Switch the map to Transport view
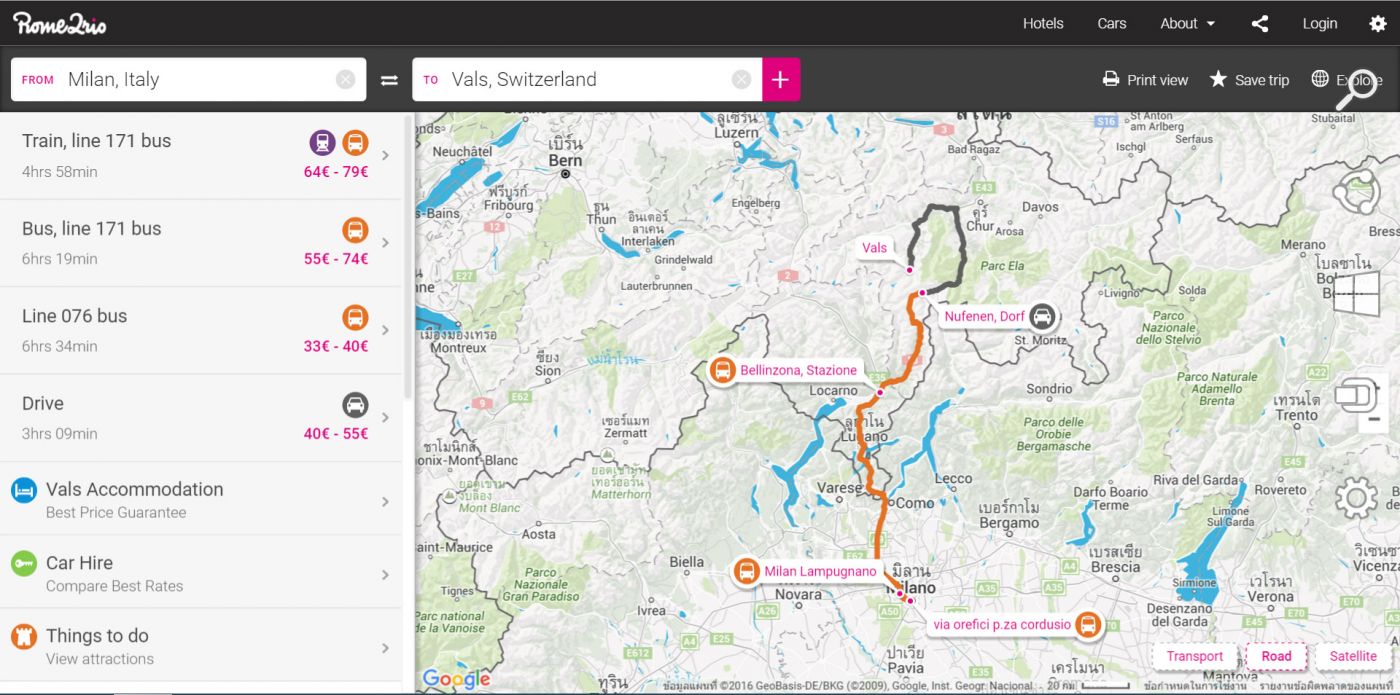The height and width of the screenshot is (695, 1400). point(1194,656)
